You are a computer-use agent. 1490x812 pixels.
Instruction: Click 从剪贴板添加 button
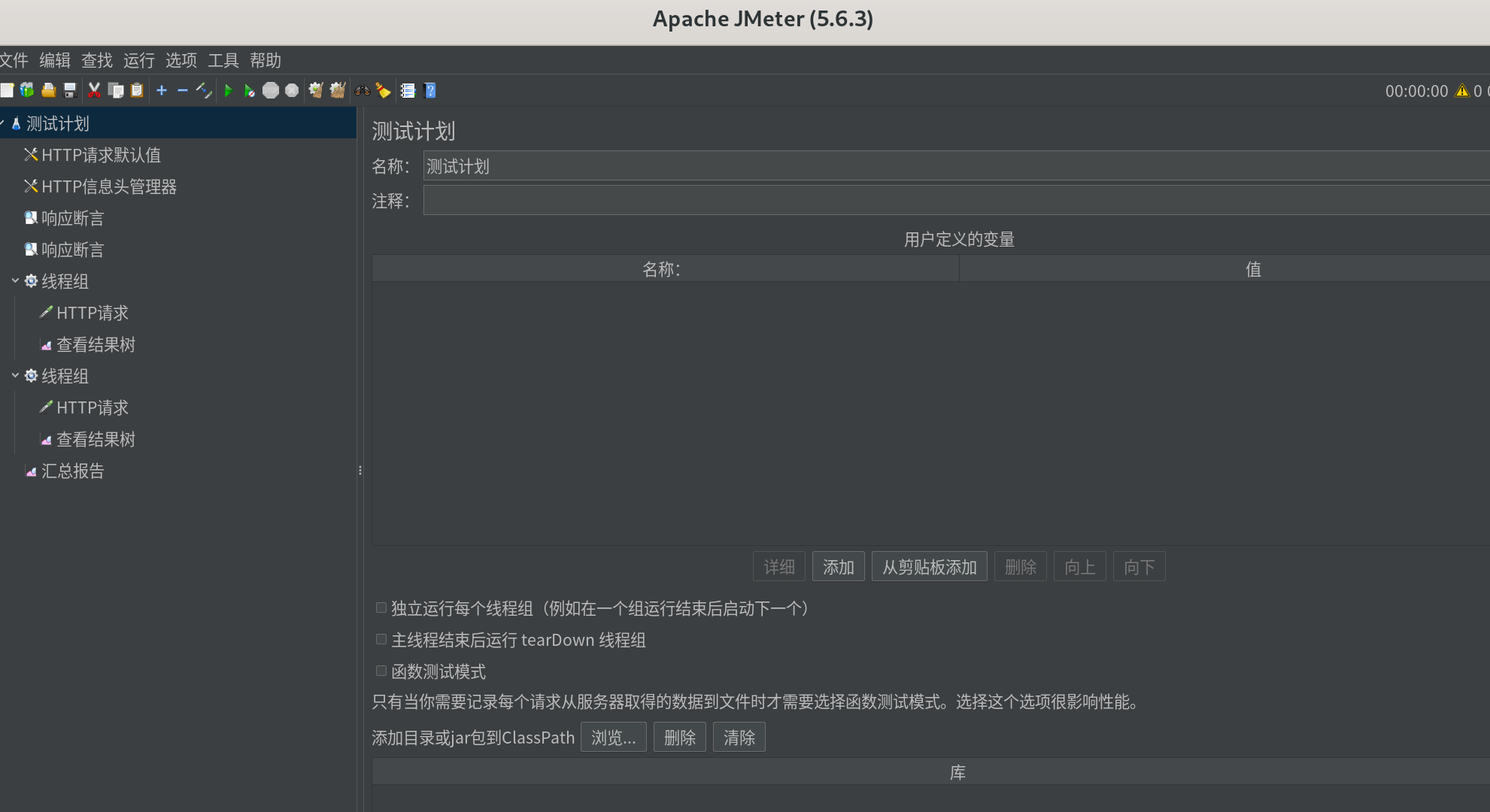[930, 567]
